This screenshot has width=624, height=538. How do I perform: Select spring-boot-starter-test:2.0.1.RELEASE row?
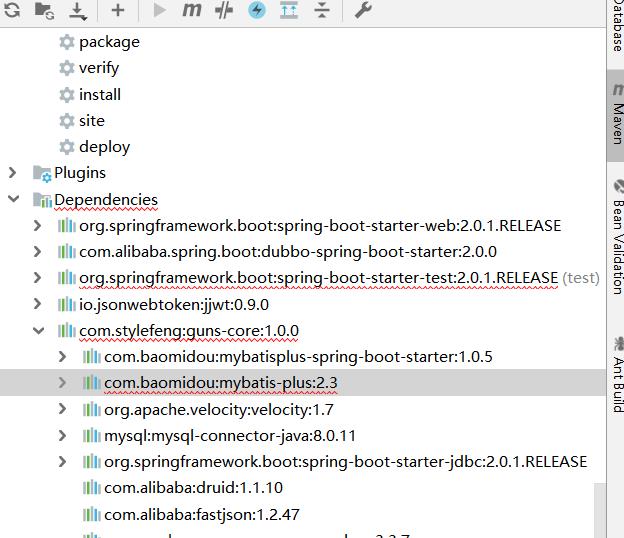[302, 278]
